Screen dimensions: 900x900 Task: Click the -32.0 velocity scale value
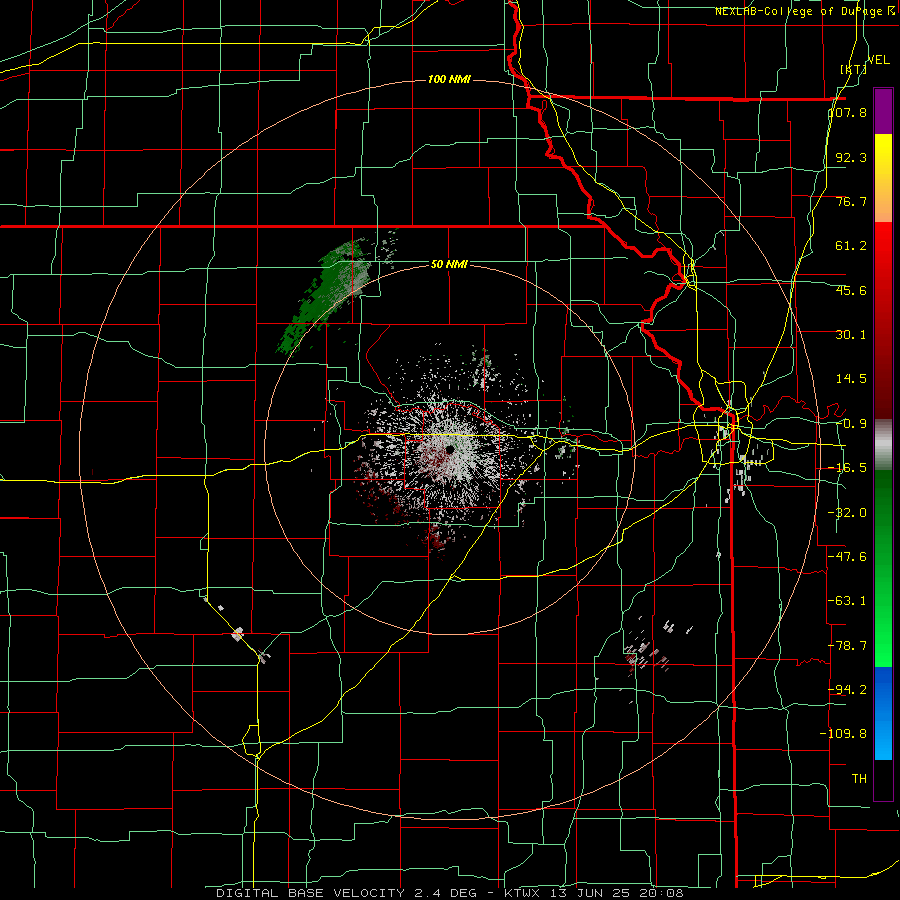point(847,513)
